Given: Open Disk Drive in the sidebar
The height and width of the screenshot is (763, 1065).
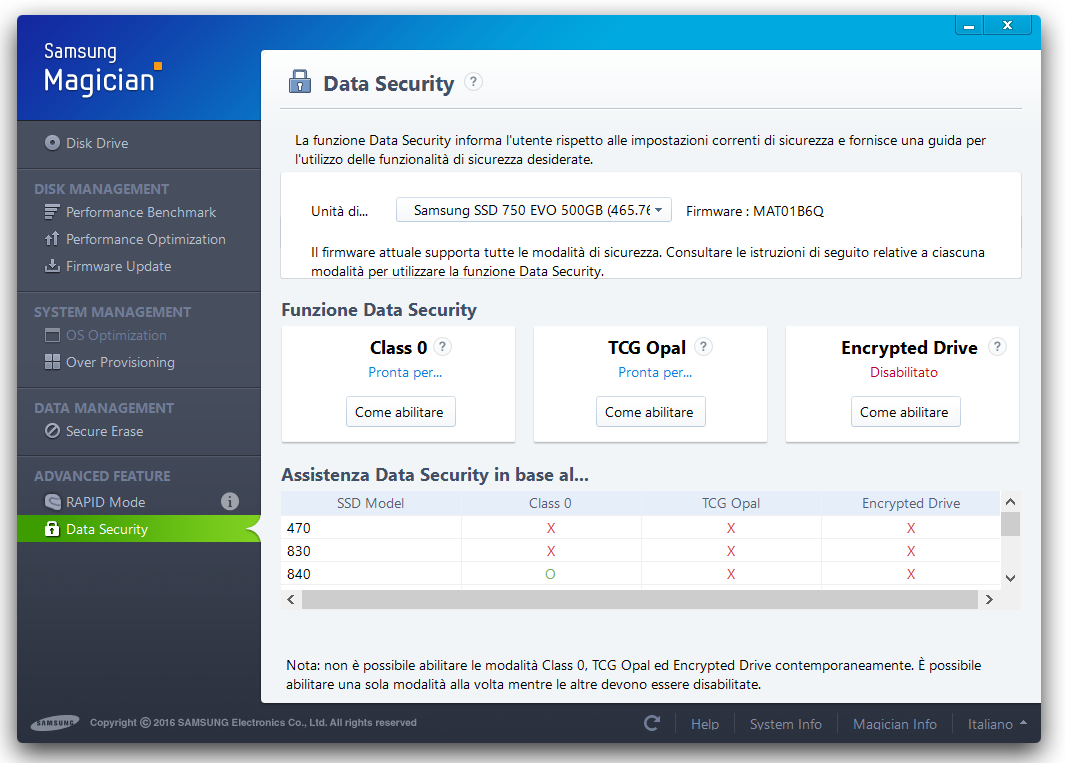Looking at the screenshot, I should tap(96, 143).
